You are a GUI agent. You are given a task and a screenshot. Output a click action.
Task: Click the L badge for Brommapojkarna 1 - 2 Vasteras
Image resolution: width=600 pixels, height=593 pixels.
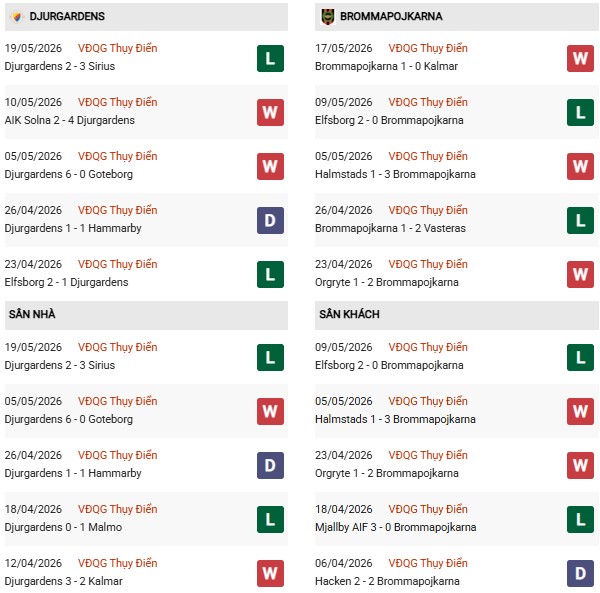point(580,220)
